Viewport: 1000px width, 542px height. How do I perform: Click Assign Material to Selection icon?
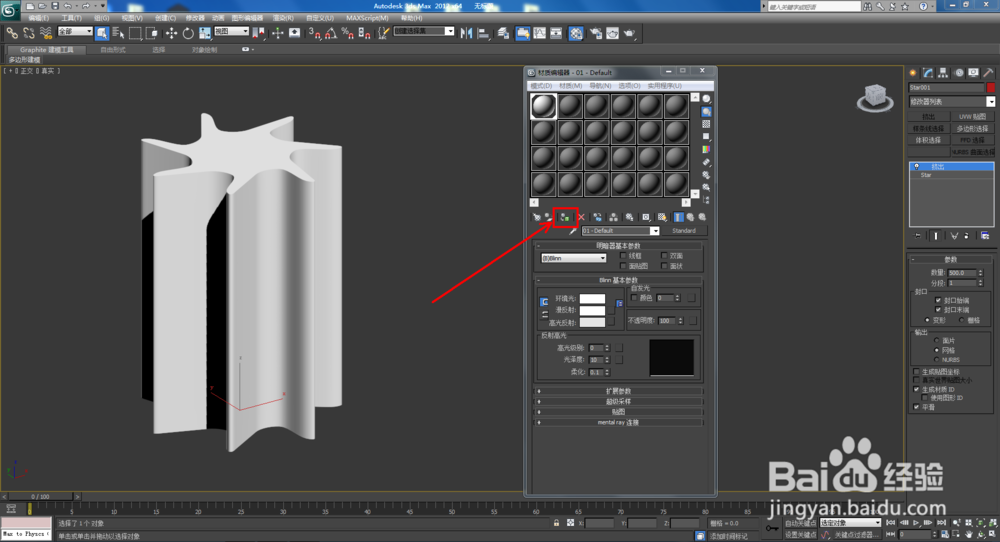pos(565,217)
